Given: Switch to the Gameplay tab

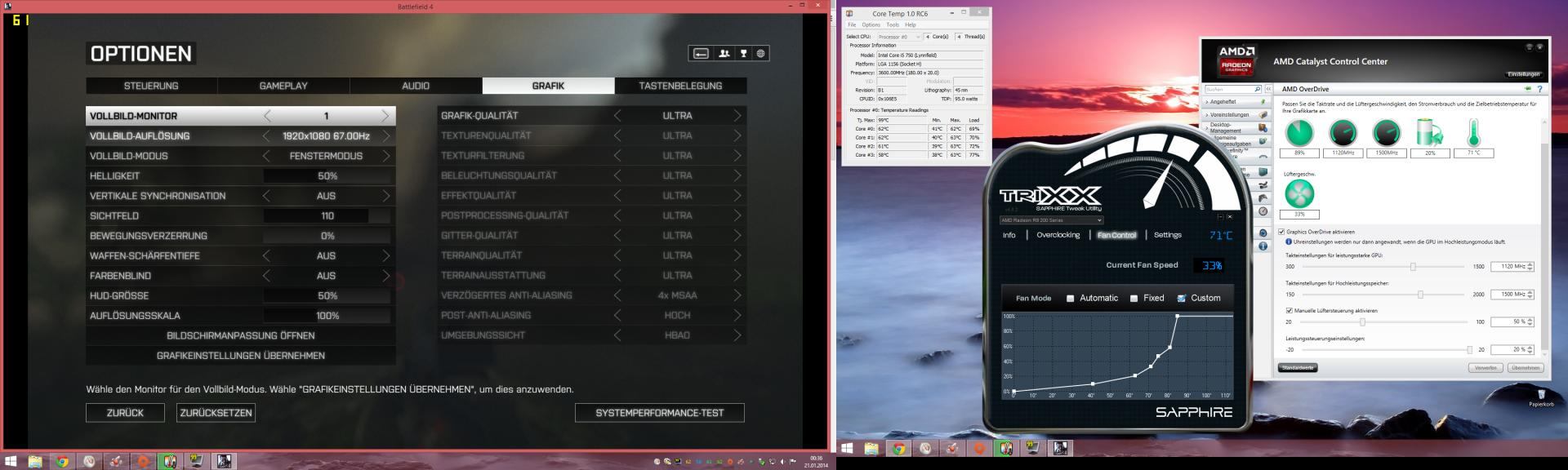Looking at the screenshot, I should pos(283,86).
